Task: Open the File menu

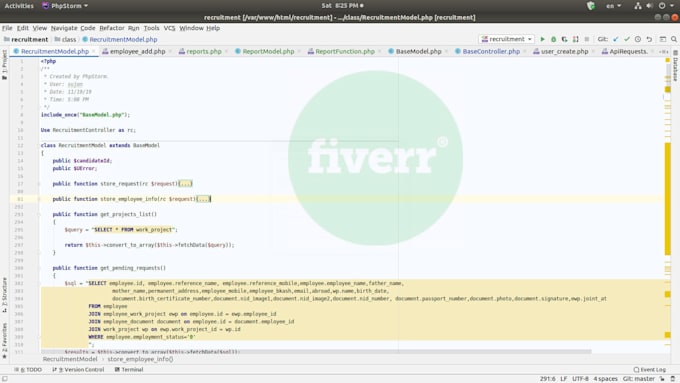Action: (7, 28)
